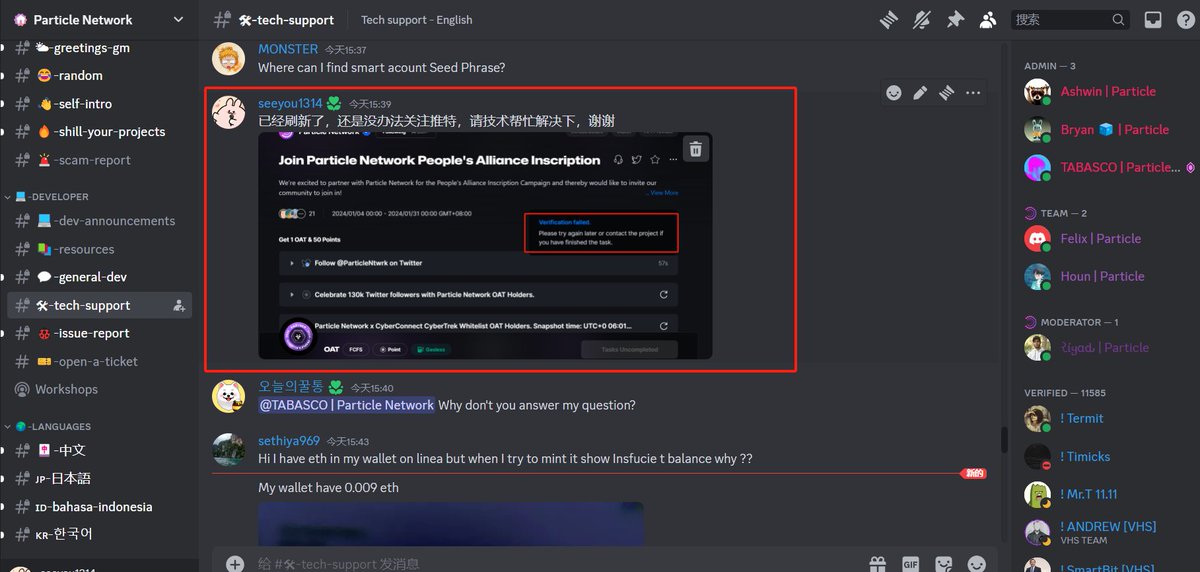Collapse the LANGUAGES channel category

click(53, 426)
